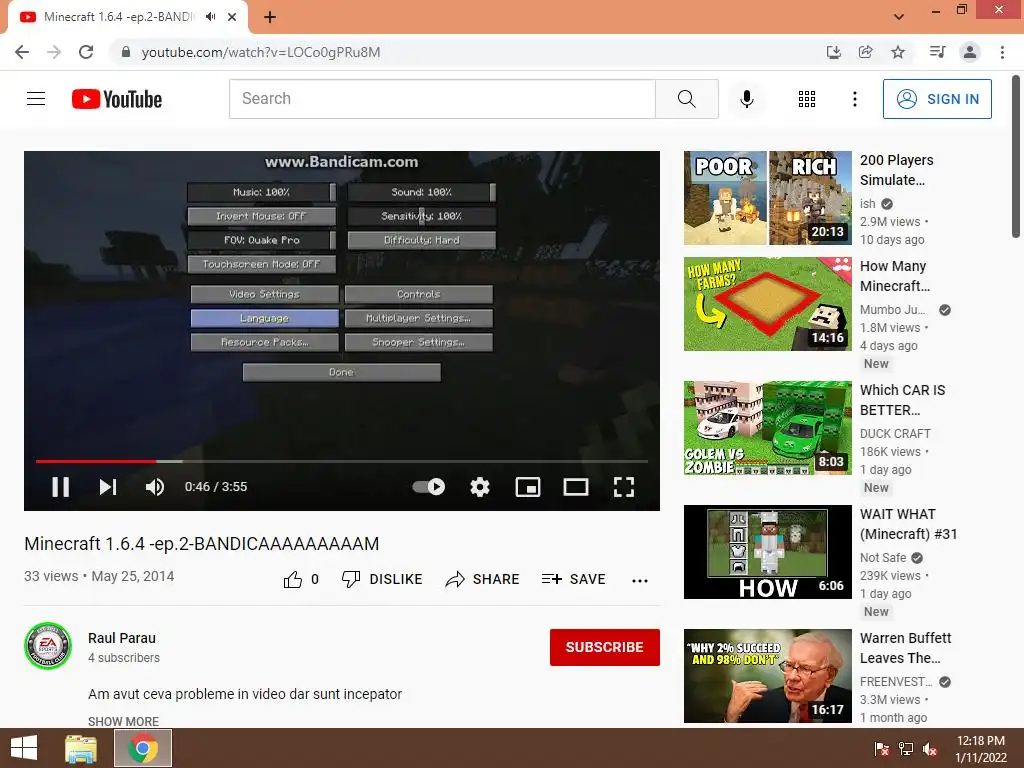The image size is (1024, 768).
Task: Bookmark this tab with the star
Action: [898, 52]
